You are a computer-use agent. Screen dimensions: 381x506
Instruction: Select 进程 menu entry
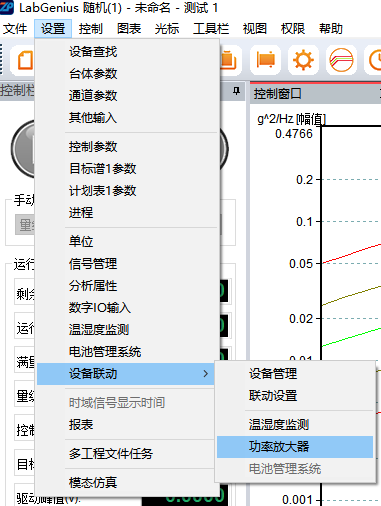coord(127,213)
